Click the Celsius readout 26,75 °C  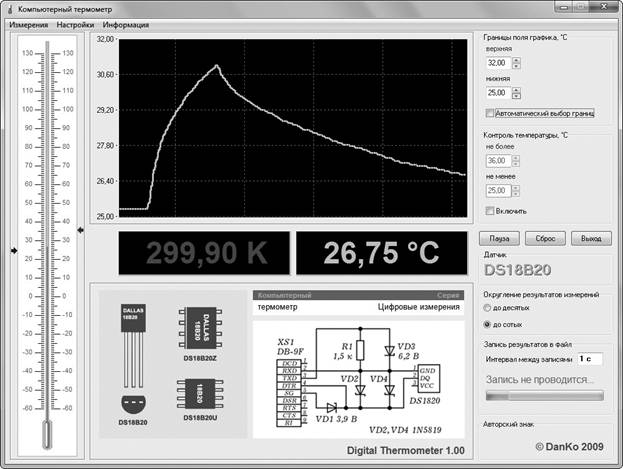(382, 253)
